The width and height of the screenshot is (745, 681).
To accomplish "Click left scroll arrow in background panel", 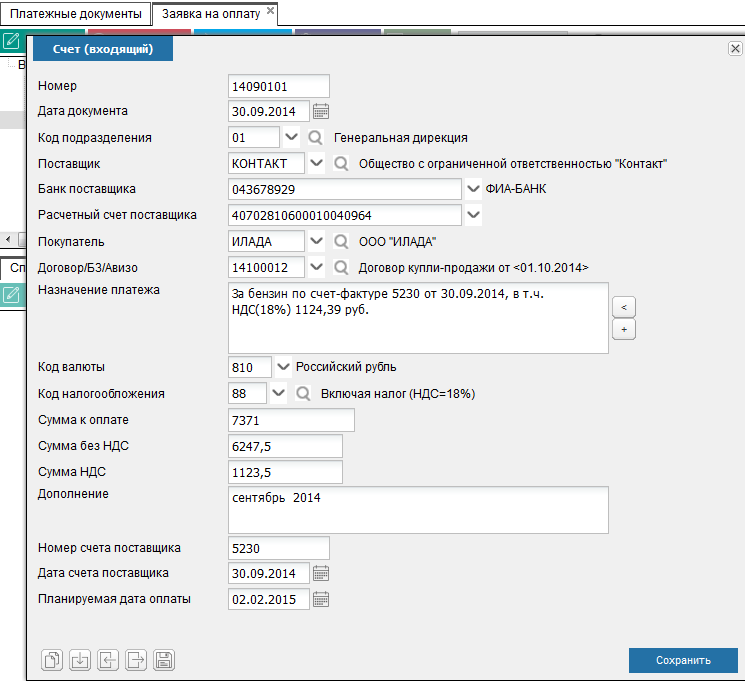I will [x=8, y=239].
